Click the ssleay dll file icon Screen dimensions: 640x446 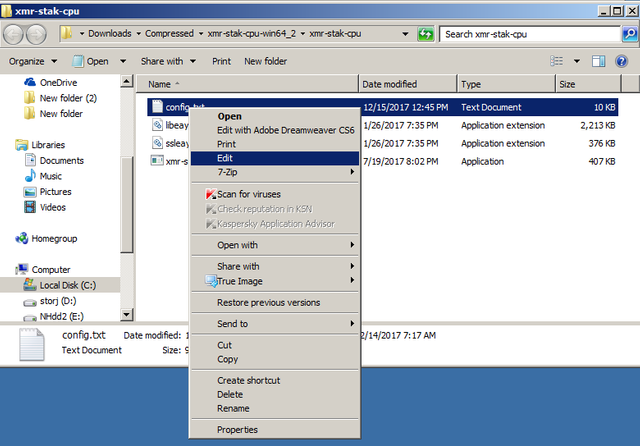pos(157,143)
